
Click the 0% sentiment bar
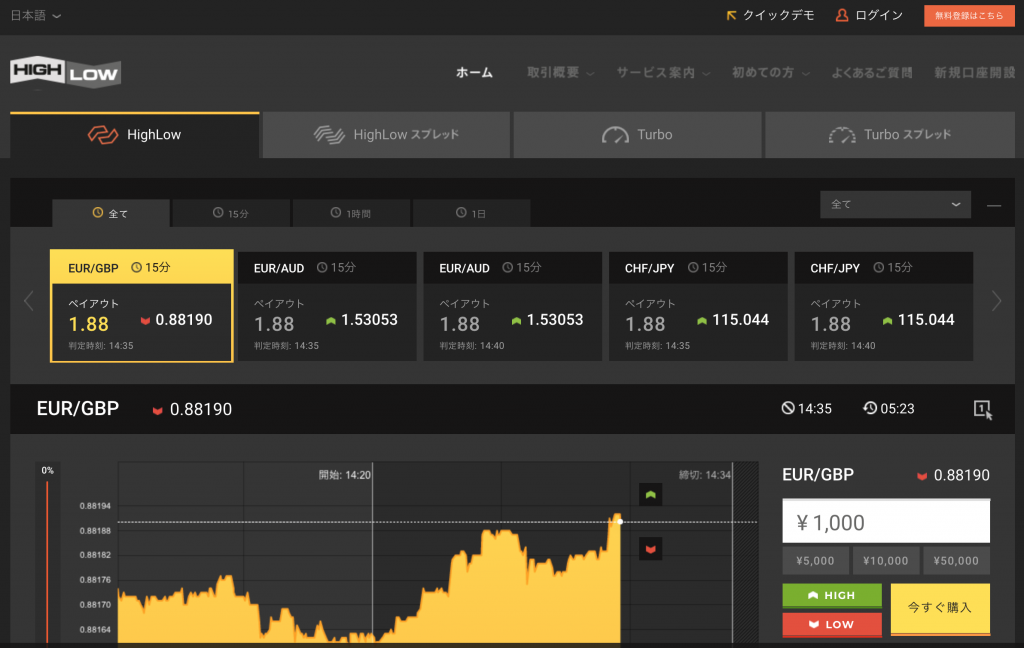coord(47,552)
